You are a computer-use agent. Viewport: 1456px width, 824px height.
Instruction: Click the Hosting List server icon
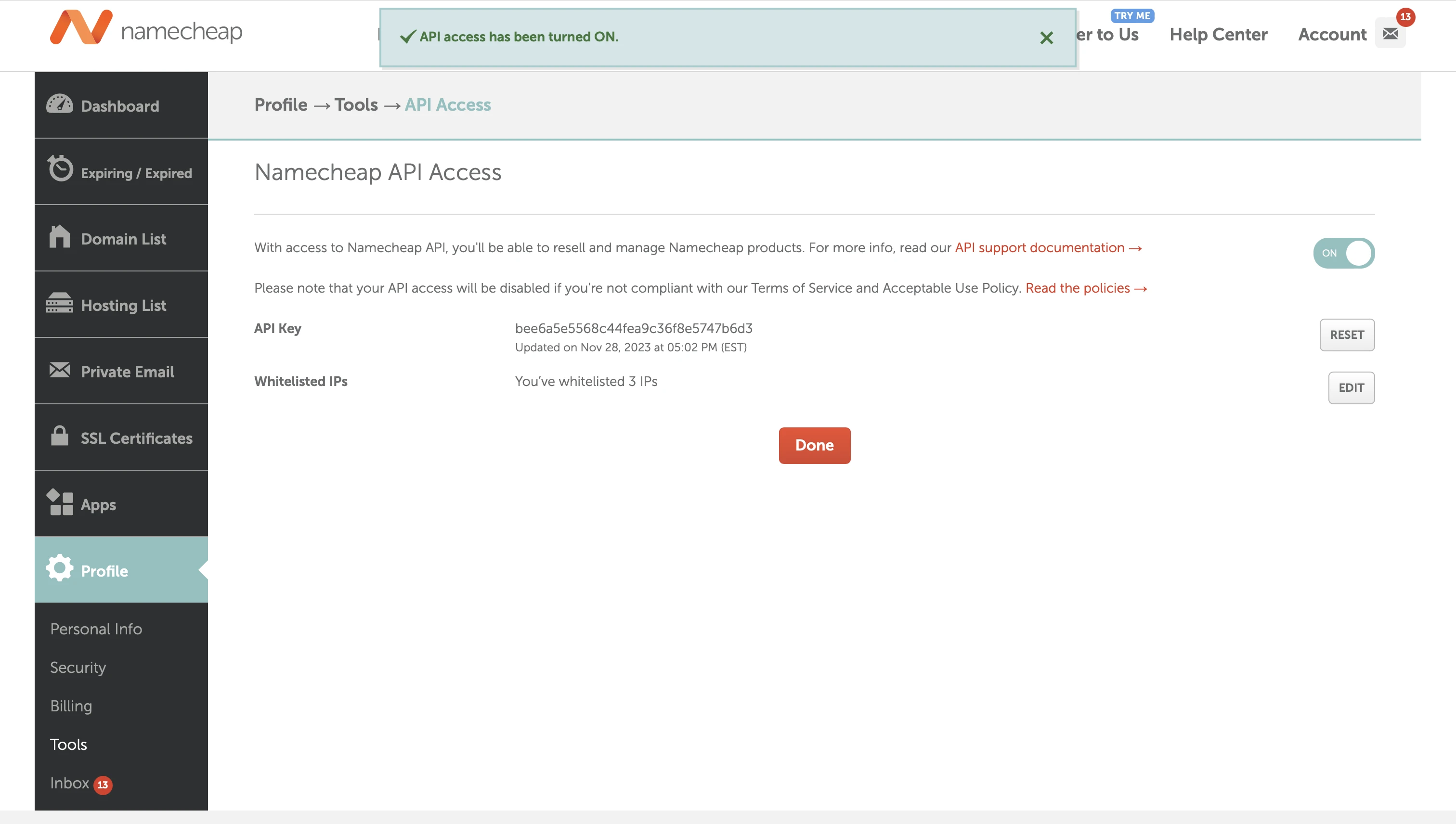59,303
